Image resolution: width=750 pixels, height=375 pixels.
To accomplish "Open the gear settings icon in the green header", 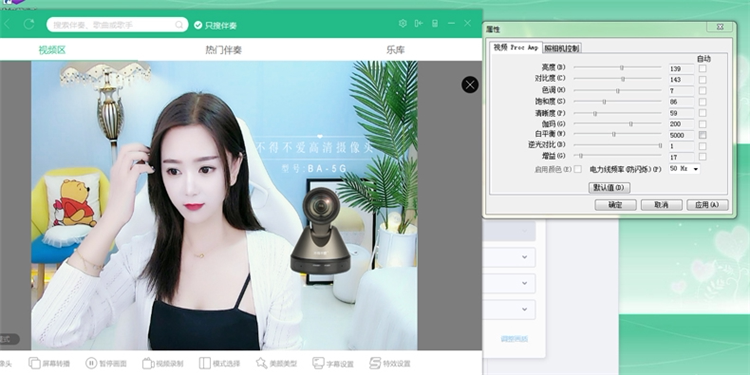I will (x=403, y=23).
